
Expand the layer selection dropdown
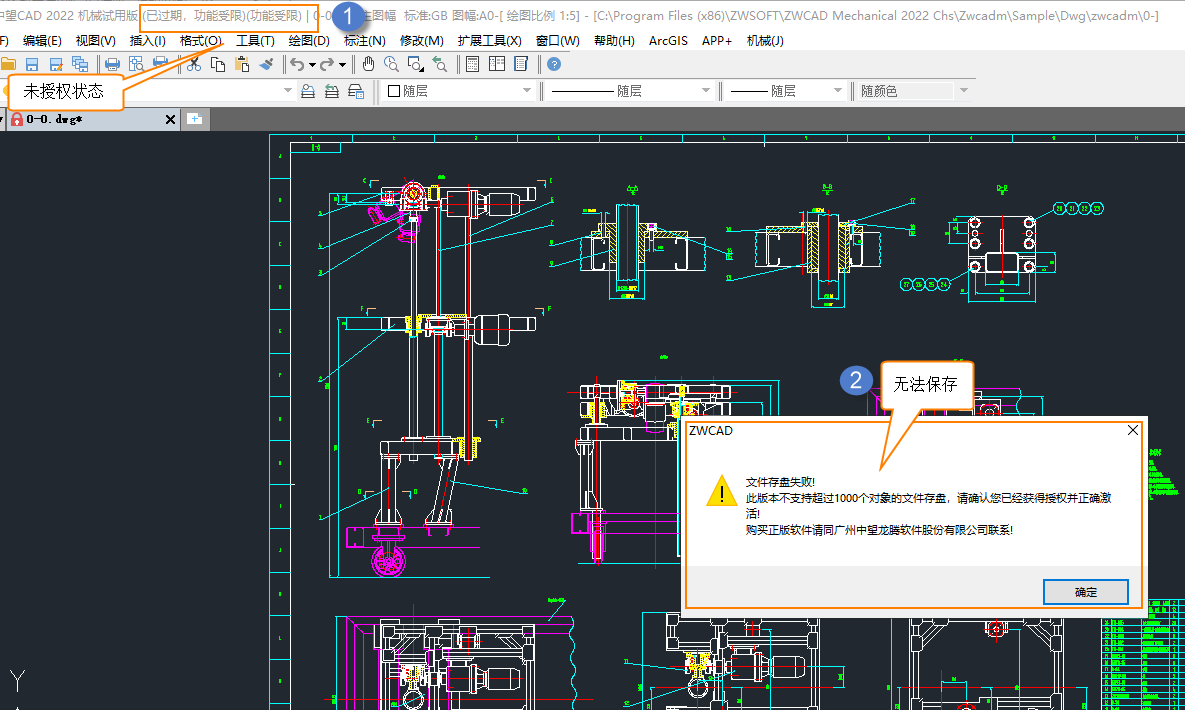287,91
